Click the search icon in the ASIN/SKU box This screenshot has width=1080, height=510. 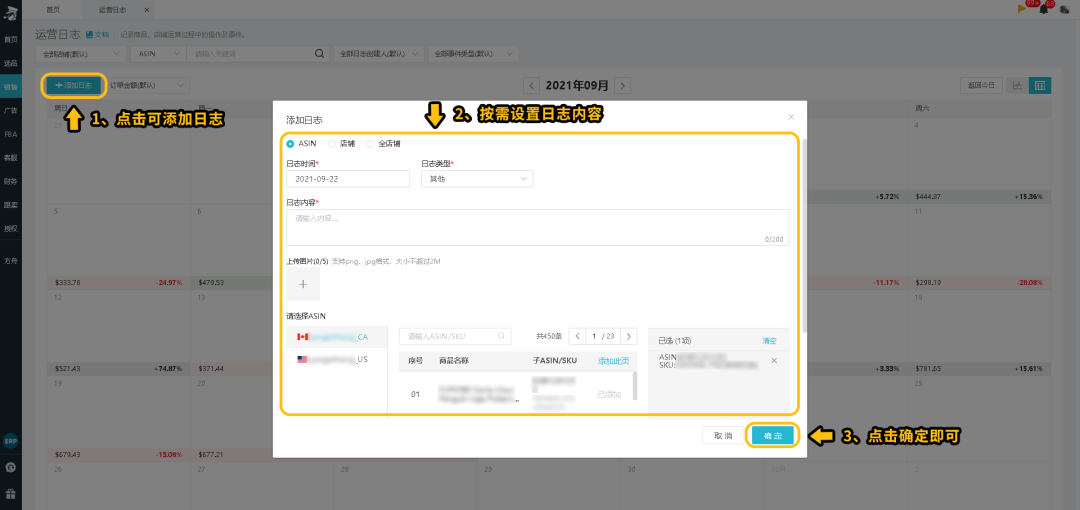tap(503, 336)
